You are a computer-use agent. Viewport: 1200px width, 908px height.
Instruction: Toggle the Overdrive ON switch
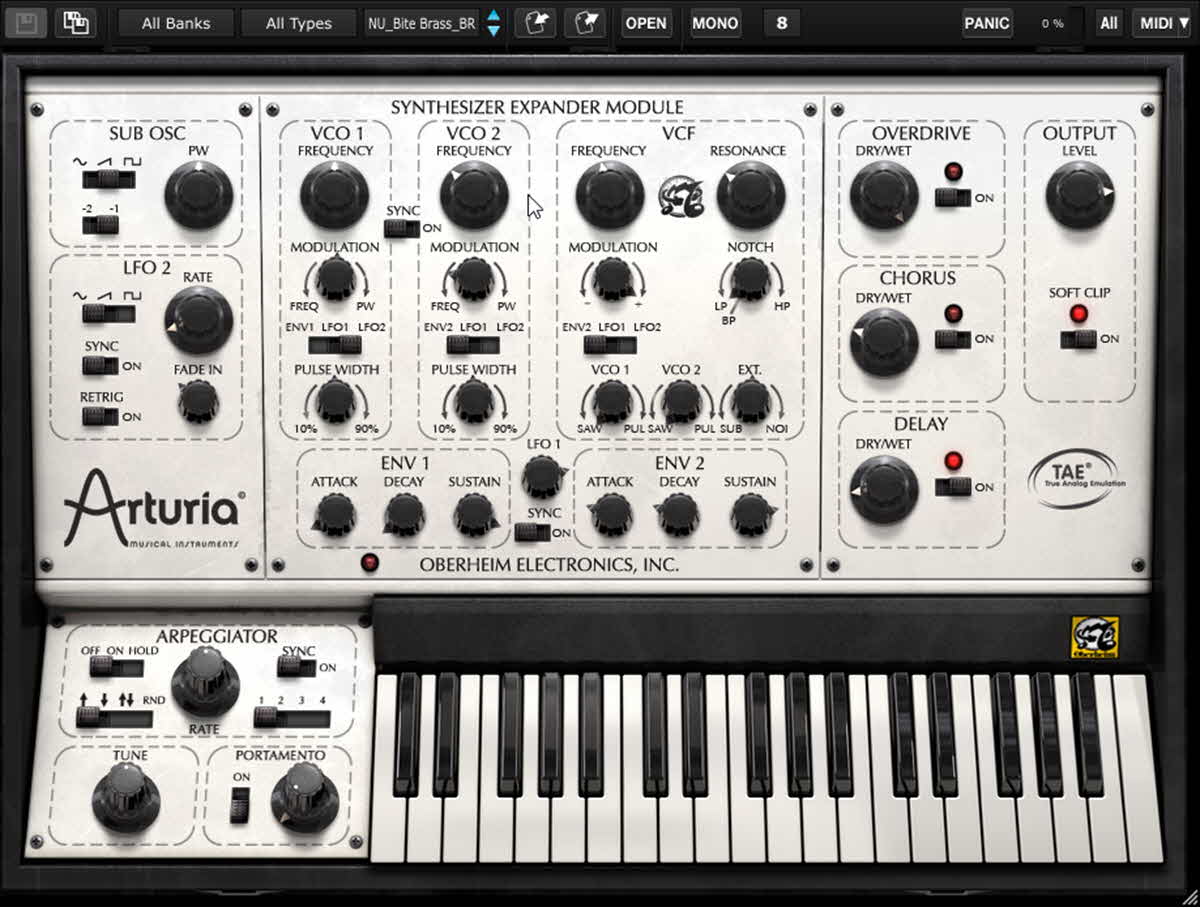(952, 197)
